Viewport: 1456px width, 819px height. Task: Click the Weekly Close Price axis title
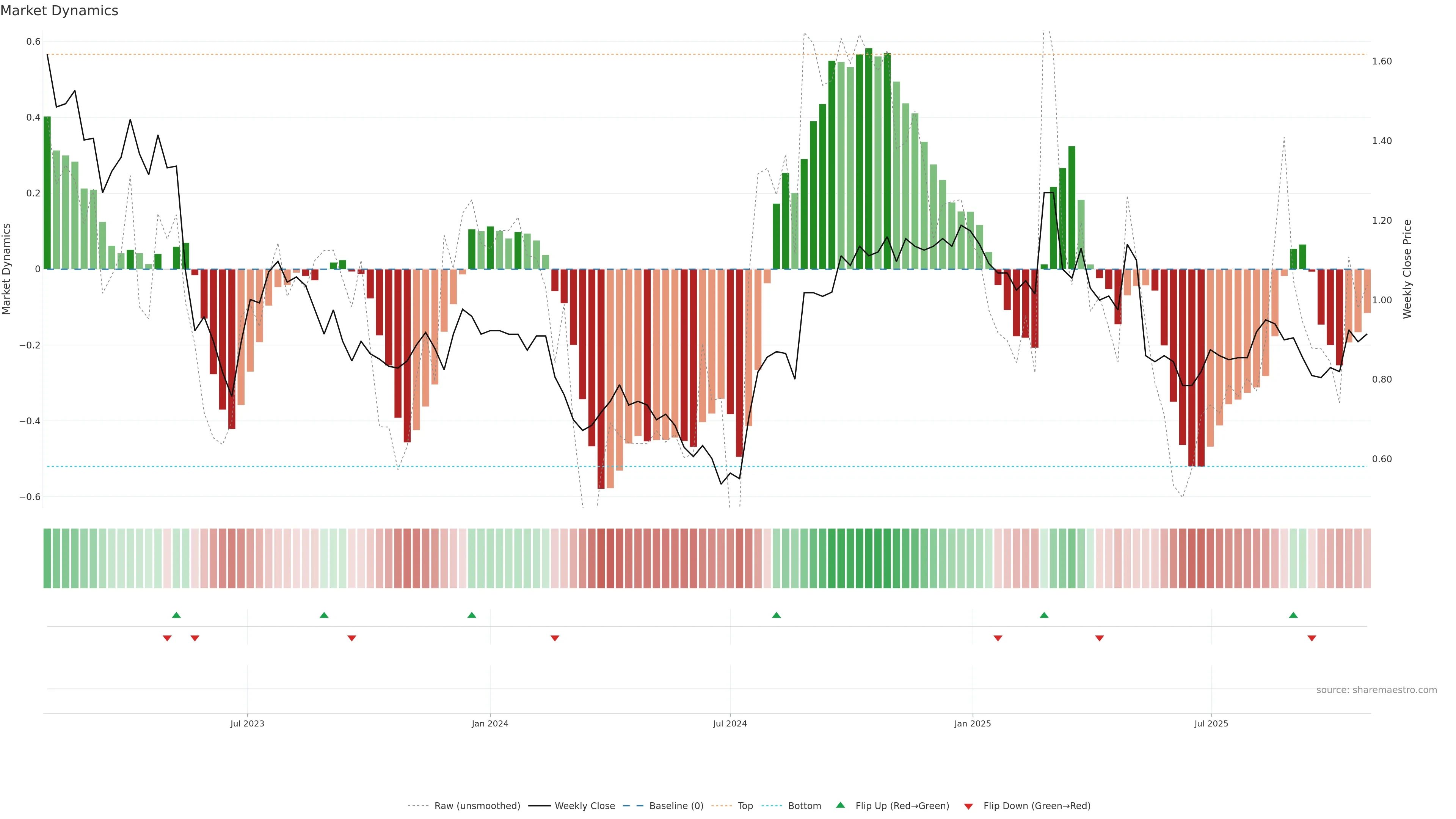(1407, 269)
